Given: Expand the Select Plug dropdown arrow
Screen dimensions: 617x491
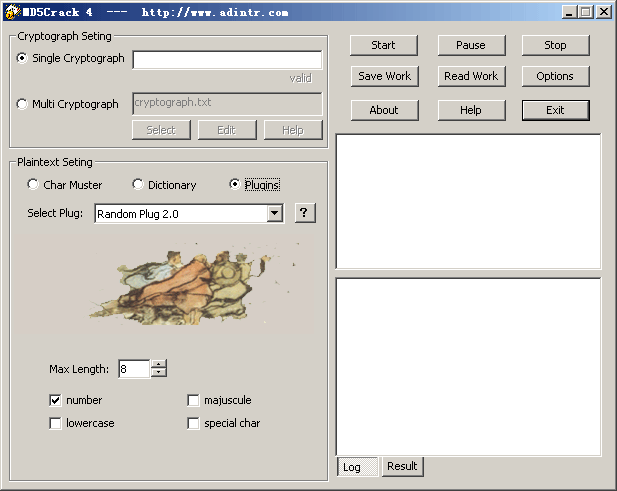Looking at the screenshot, I should 275,214.
